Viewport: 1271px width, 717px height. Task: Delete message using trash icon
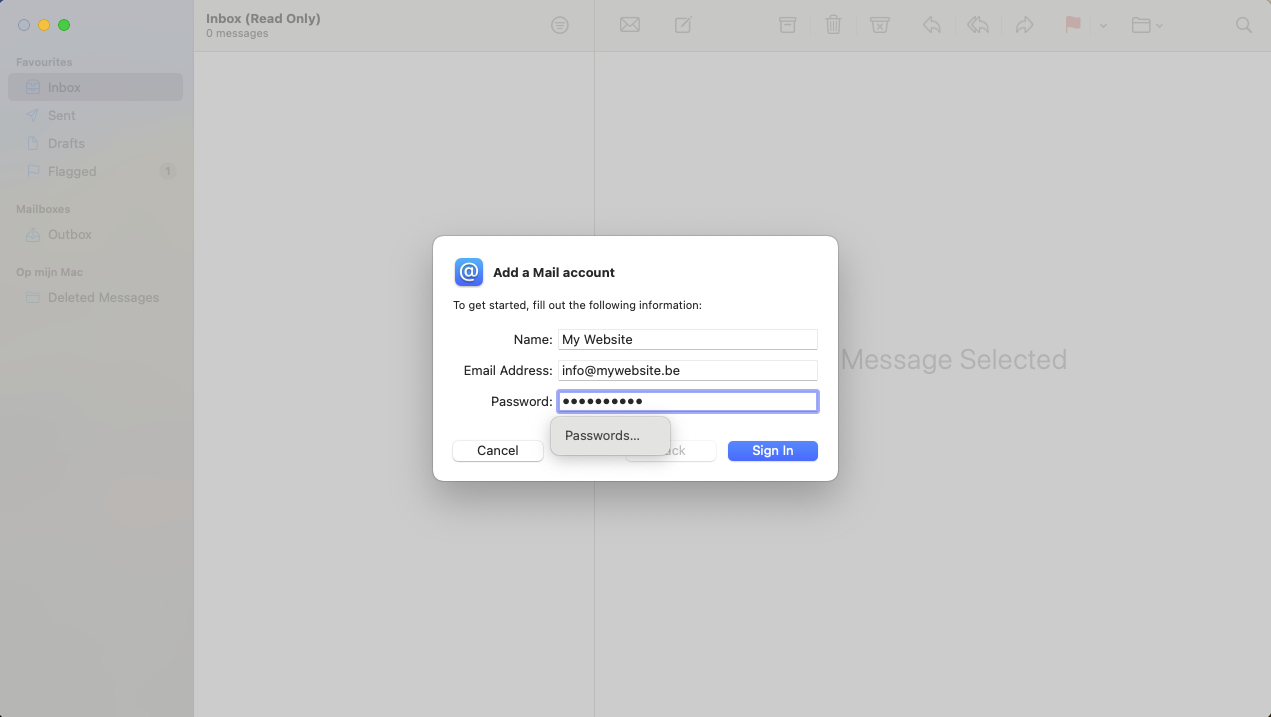[x=833, y=24]
